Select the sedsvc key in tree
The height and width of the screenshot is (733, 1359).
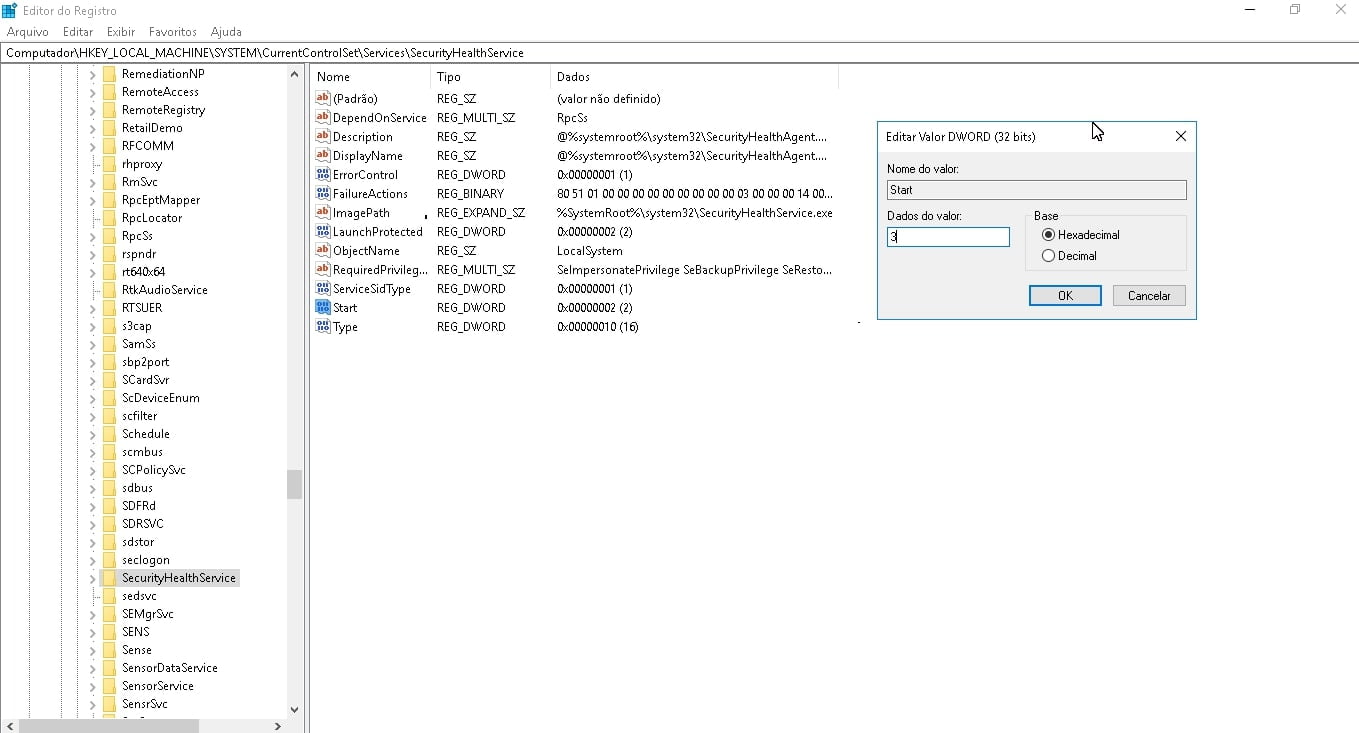pos(139,596)
